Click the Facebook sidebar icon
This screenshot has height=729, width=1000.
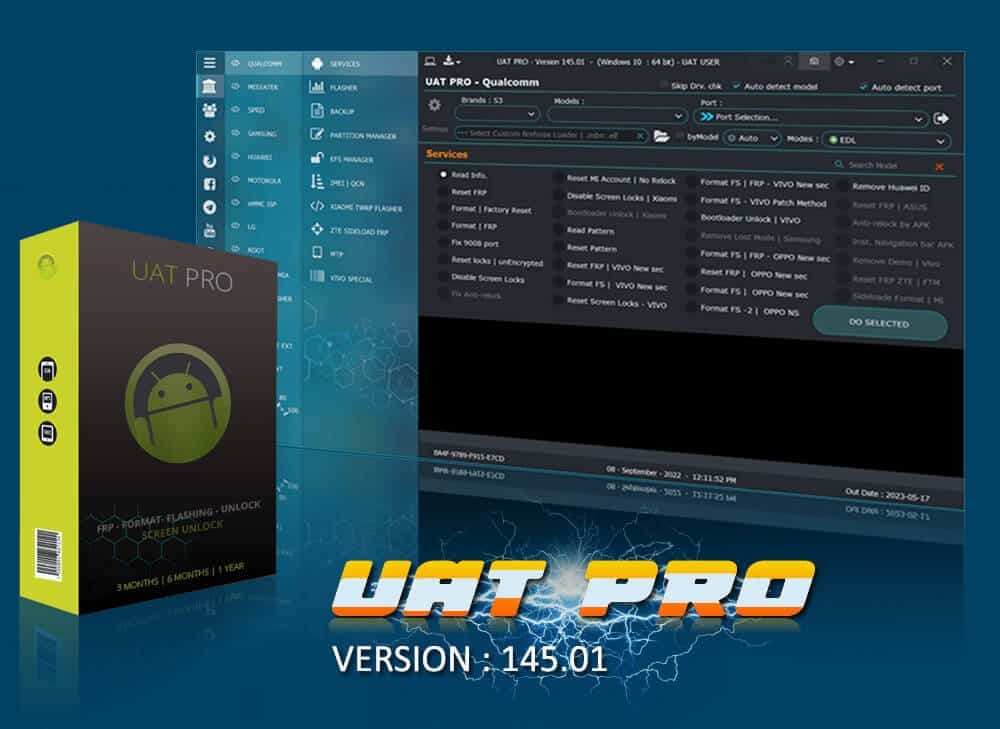pyautogui.click(x=209, y=184)
